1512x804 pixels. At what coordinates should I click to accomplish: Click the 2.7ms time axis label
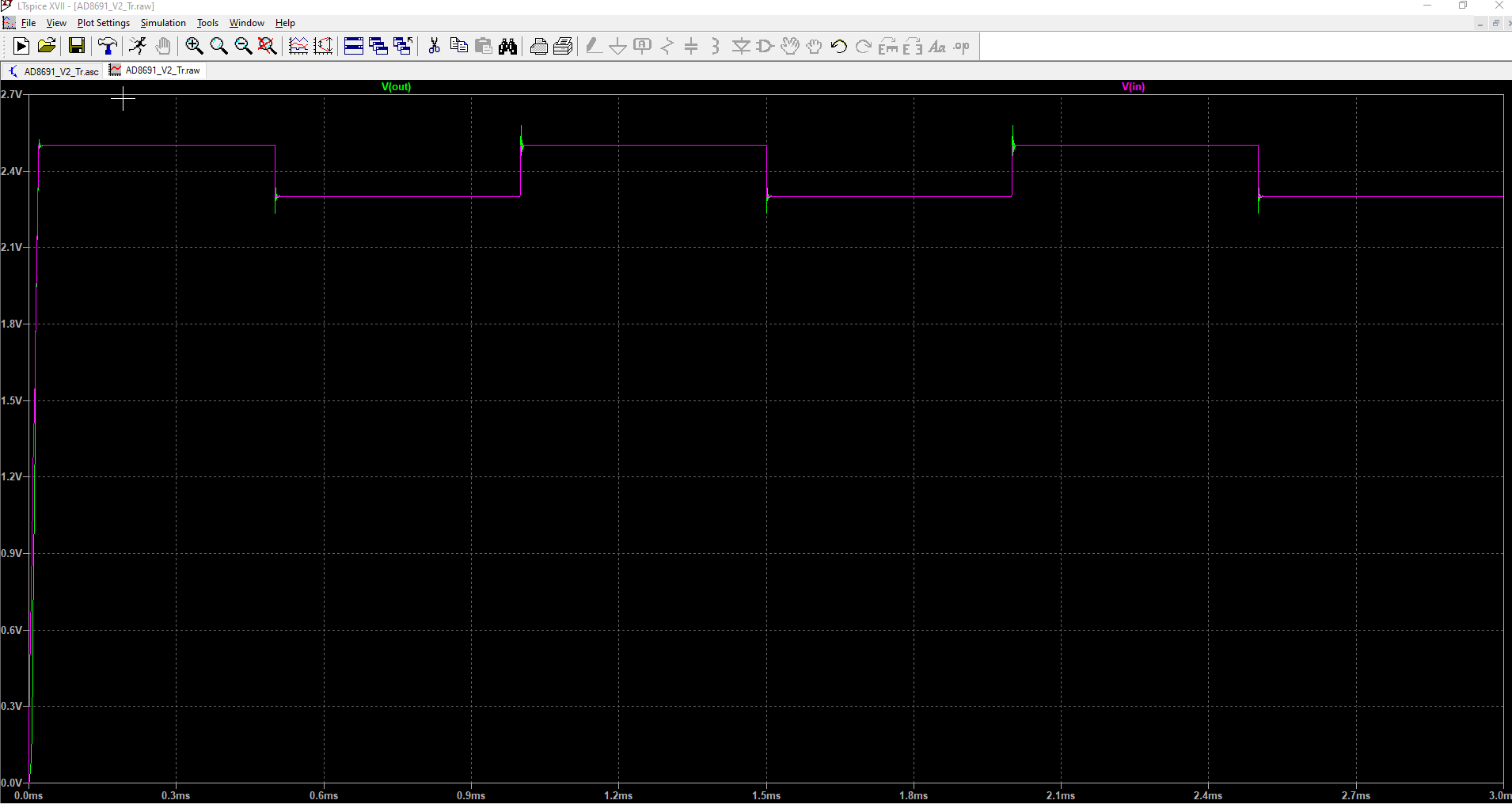1356,795
